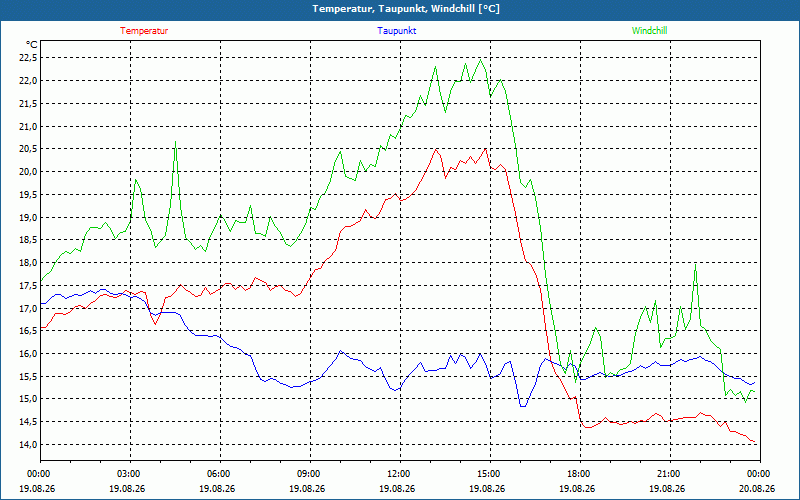Click the blue dew point dip after 16:00
Viewport: 800px width, 500px height.
pyautogui.click(x=523, y=406)
